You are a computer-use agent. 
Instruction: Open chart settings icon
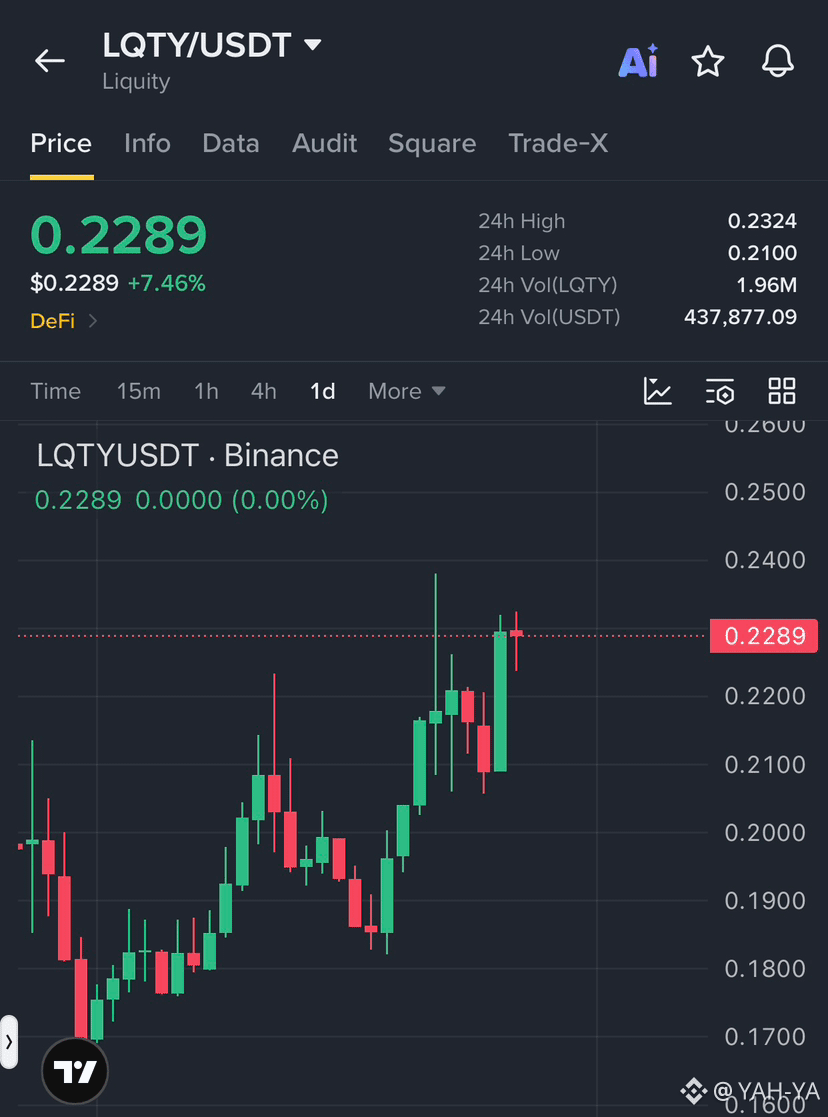720,391
